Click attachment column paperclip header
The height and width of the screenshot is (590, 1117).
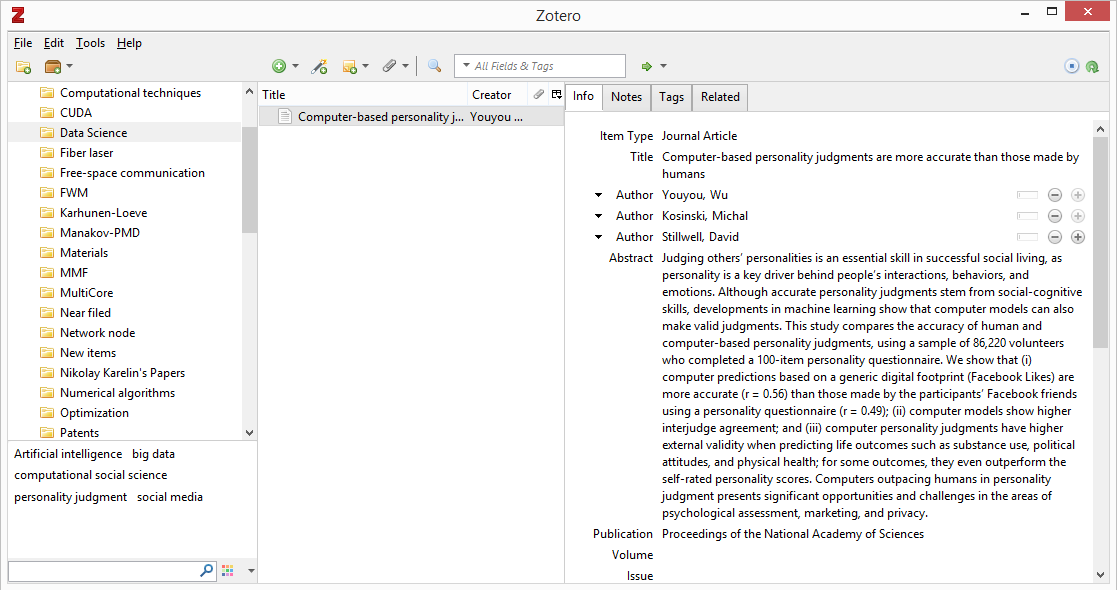click(x=539, y=94)
